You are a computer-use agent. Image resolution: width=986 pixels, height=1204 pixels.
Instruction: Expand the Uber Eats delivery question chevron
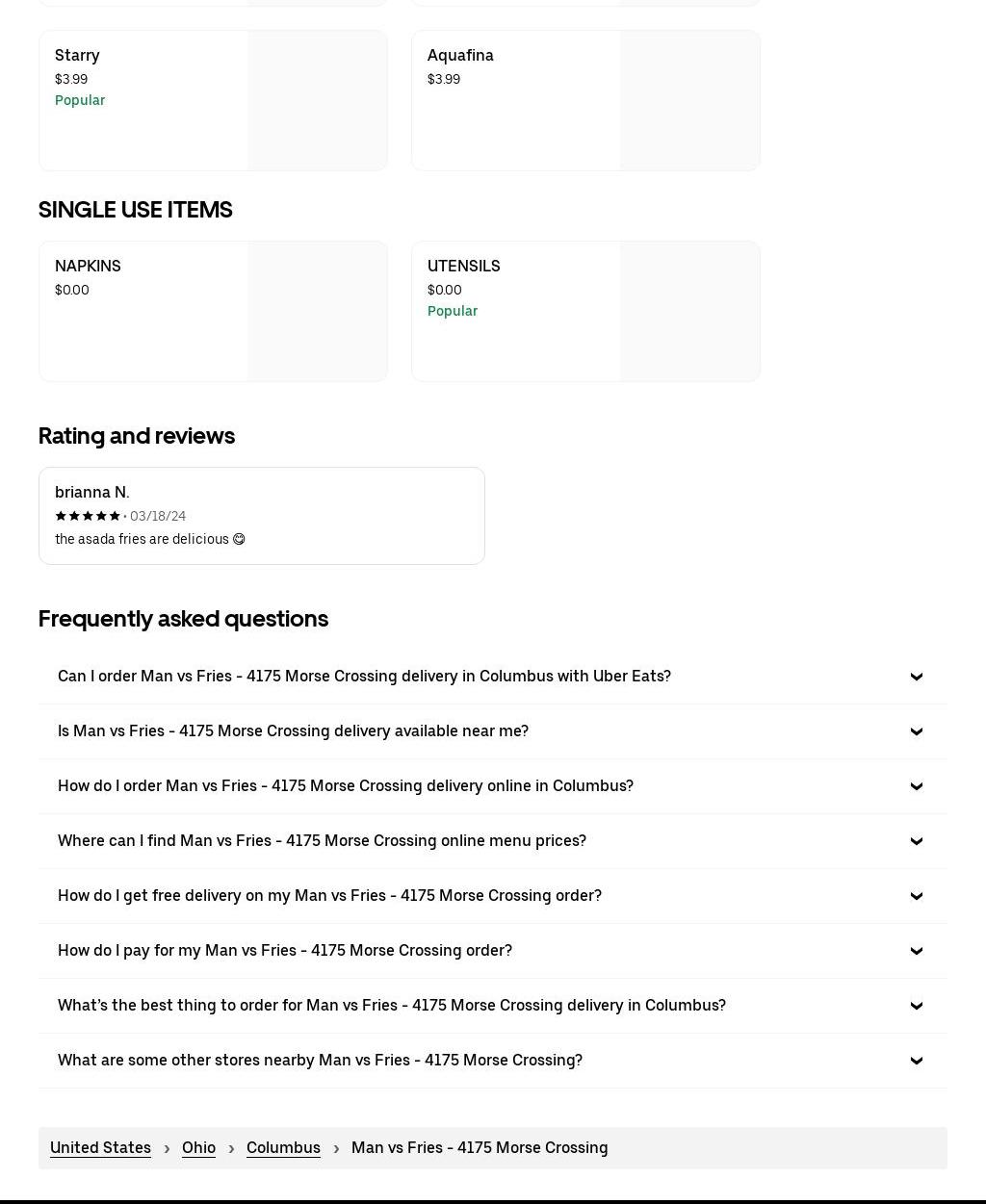(x=916, y=677)
